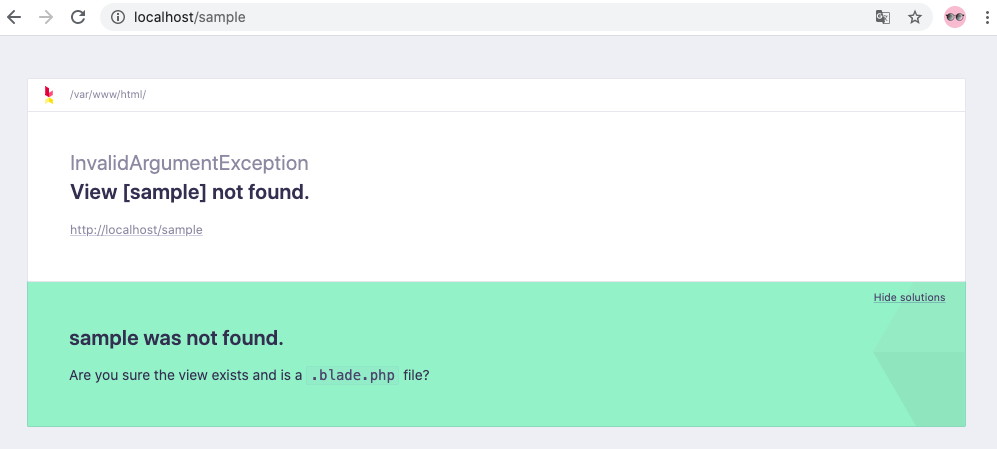Click the .blade.php code snippet

point(353,376)
